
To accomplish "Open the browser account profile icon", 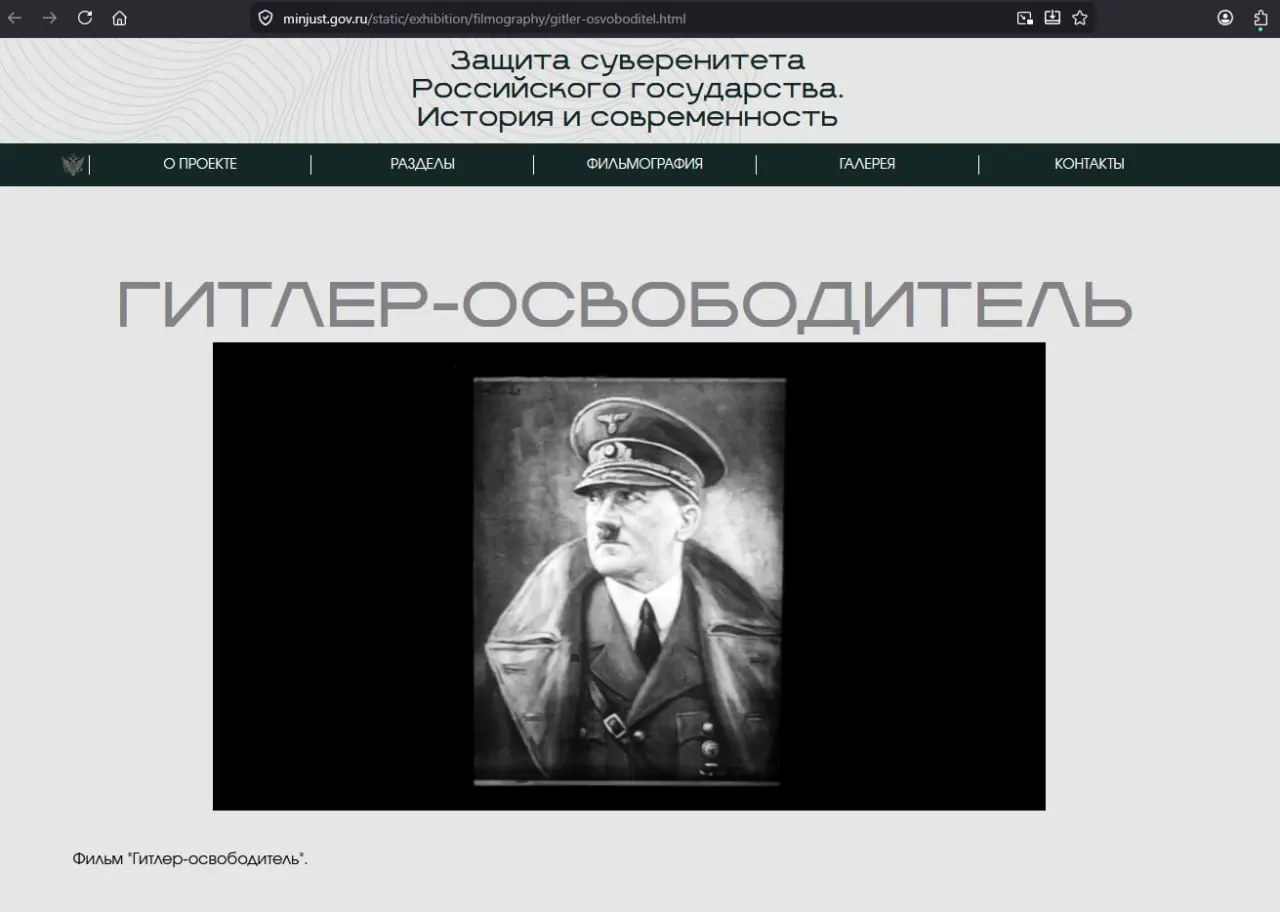I will coord(1225,18).
